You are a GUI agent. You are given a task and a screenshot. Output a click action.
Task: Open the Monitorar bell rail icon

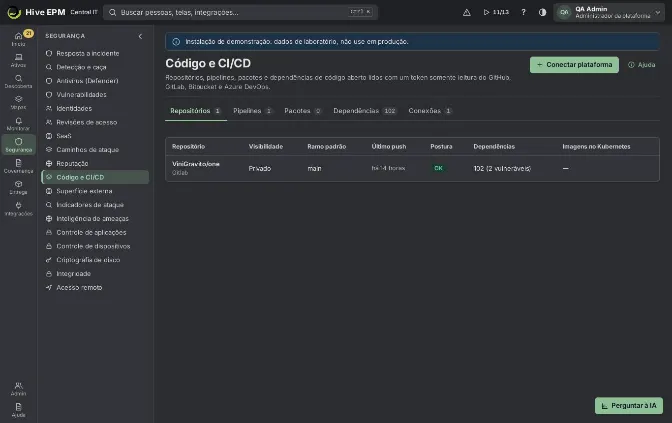18,124
